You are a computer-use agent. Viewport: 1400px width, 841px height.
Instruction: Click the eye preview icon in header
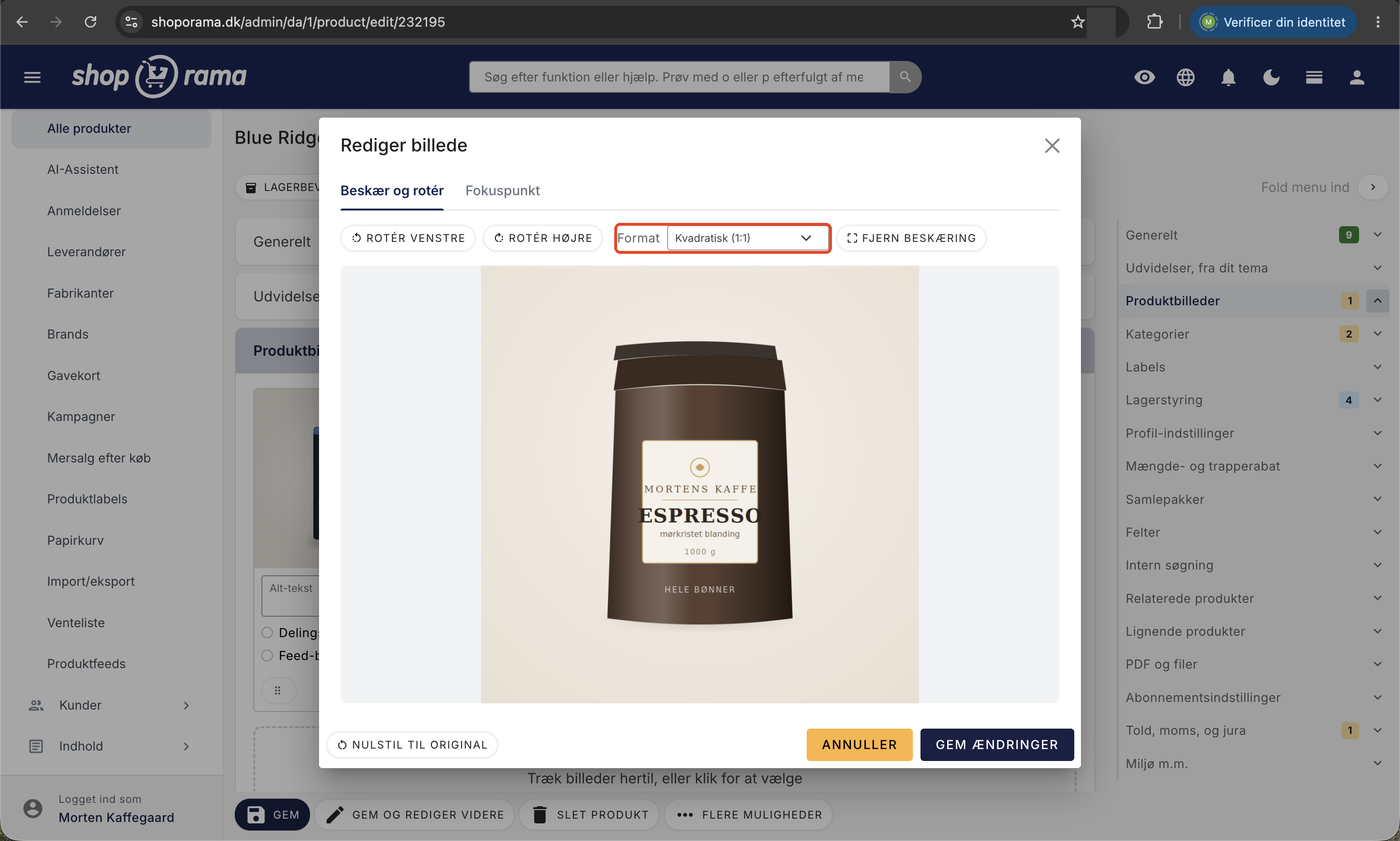[1144, 77]
